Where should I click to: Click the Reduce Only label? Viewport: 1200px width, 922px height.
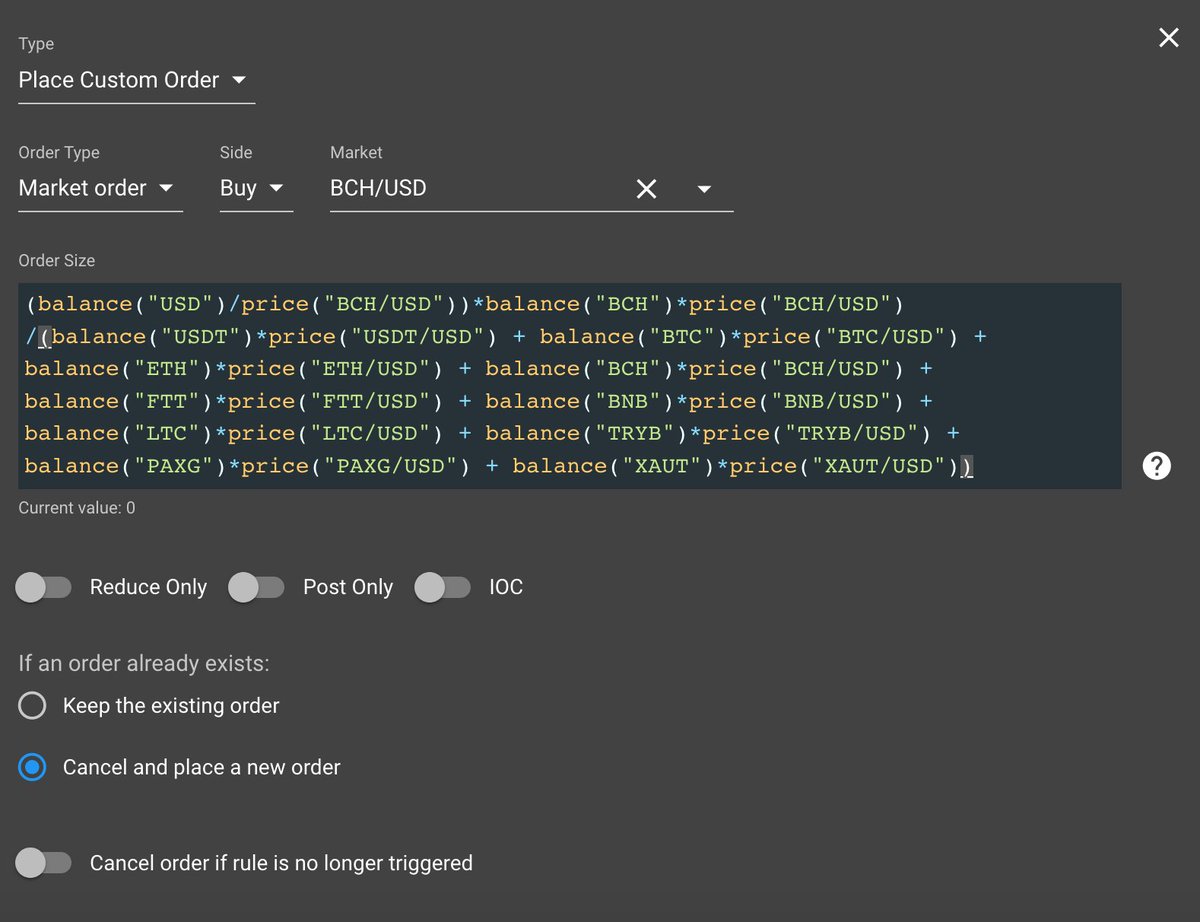pos(148,587)
